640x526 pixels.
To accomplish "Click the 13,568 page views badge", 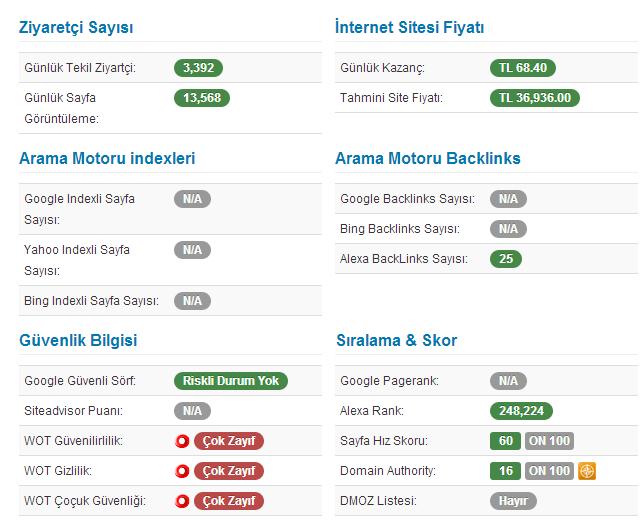I will pyautogui.click(x=203, y=98).
